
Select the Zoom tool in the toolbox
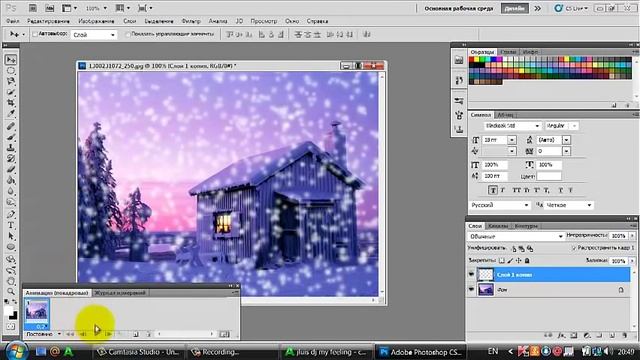tap(11, 291)
